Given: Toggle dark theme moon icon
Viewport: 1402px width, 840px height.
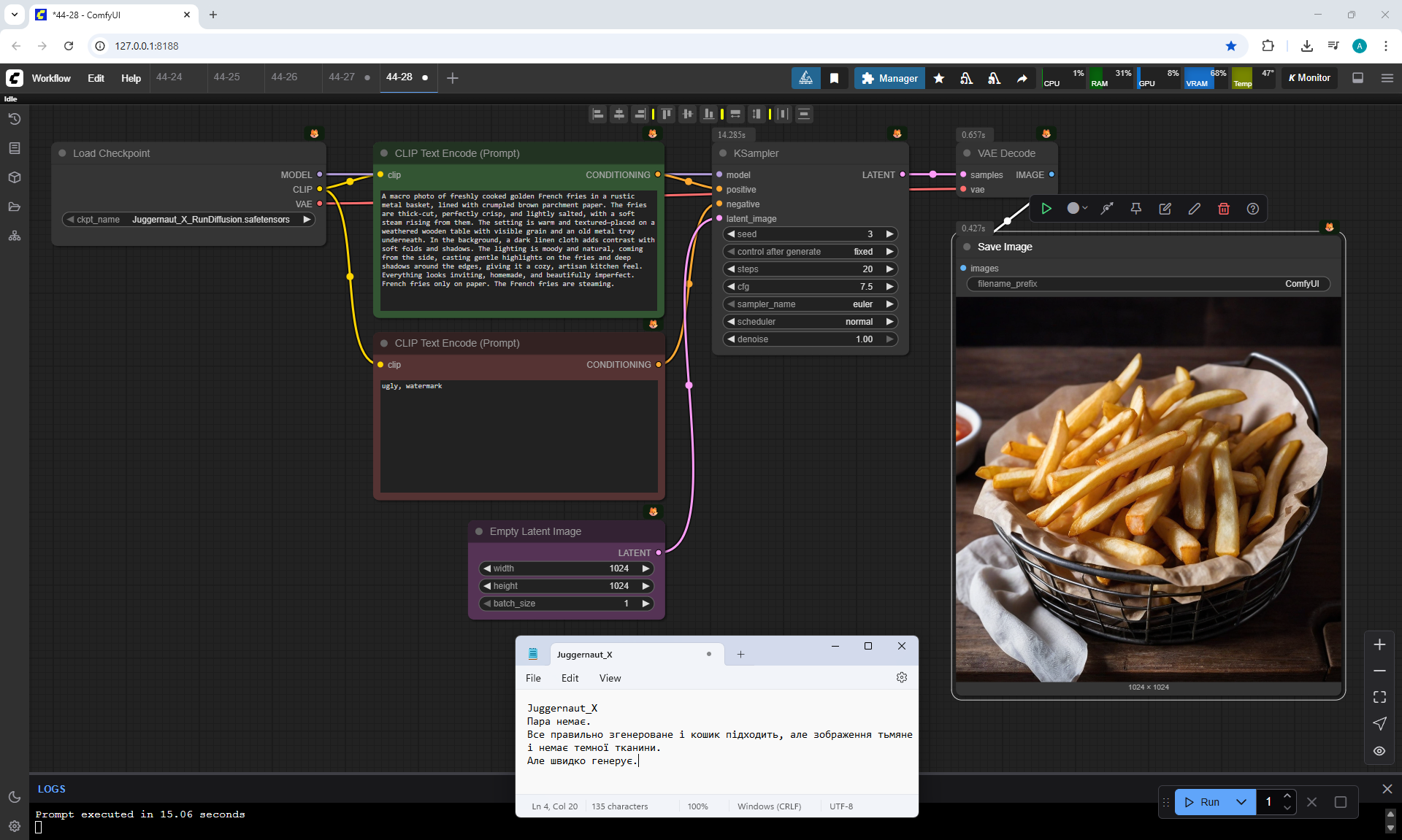Looking at the screenshot, I should [15, 797].
